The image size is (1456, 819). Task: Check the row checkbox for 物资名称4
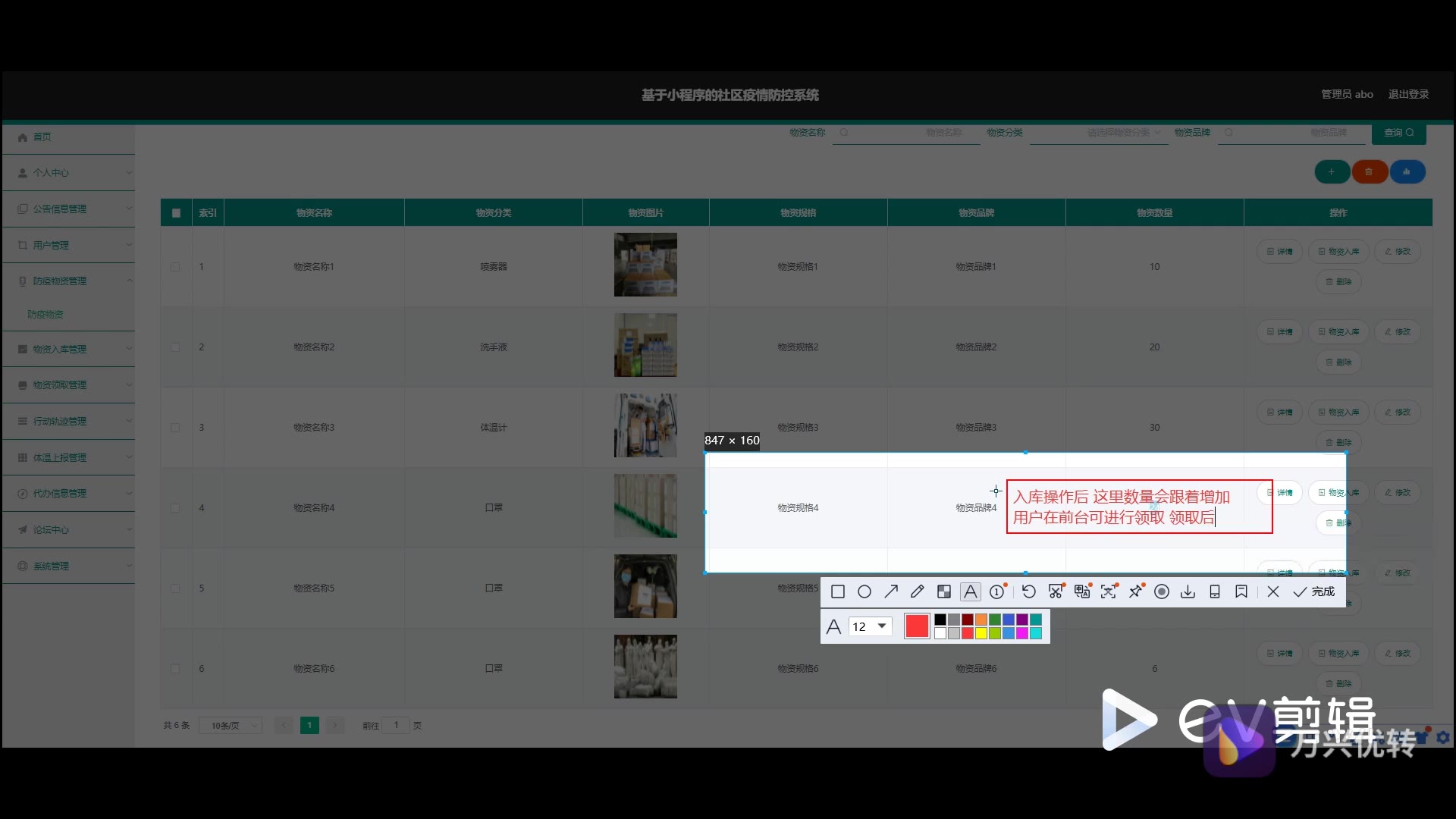[x=175, y=508]
